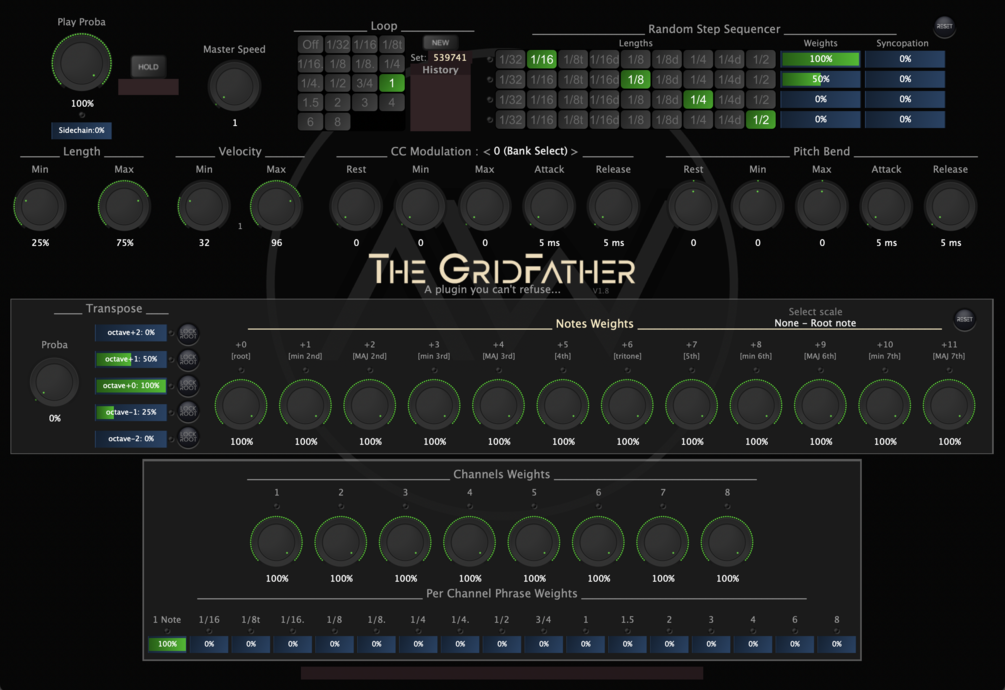Click Lock Root icon for octave-1
1005x690 pixels.
click(188, 411)
